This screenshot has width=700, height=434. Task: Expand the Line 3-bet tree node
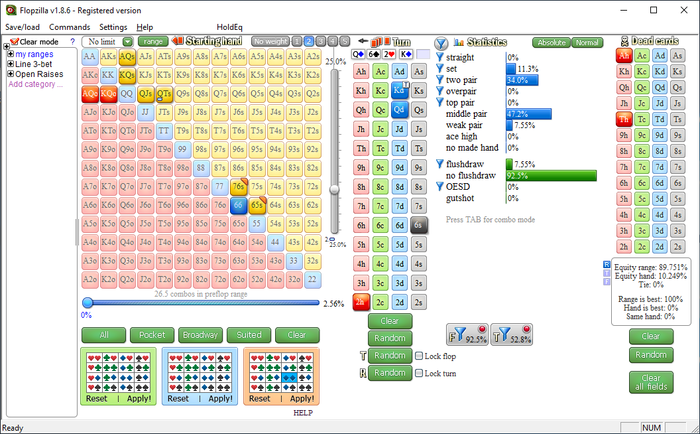click(11, 64)
